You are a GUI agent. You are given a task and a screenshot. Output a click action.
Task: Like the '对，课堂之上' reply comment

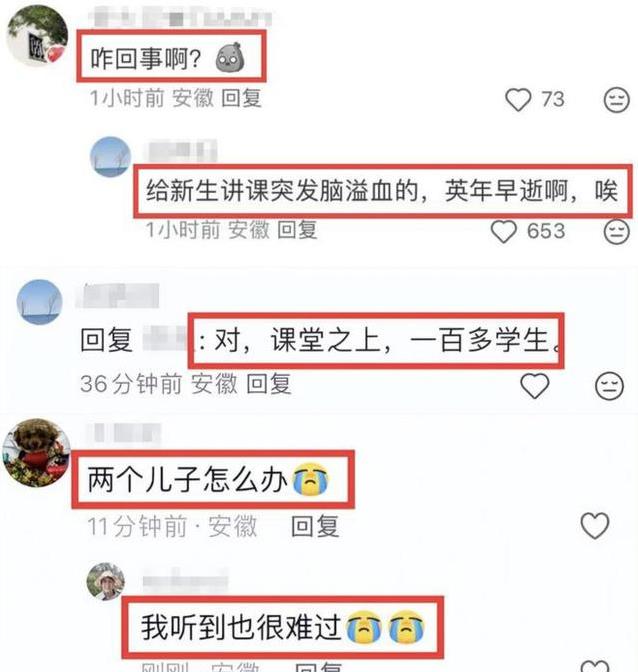534,385
